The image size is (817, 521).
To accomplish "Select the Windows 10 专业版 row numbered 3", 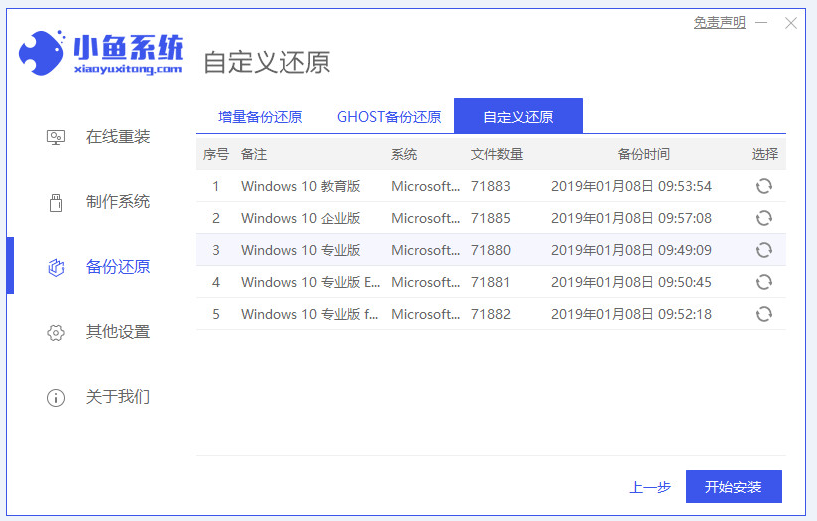I will (491, 250).
